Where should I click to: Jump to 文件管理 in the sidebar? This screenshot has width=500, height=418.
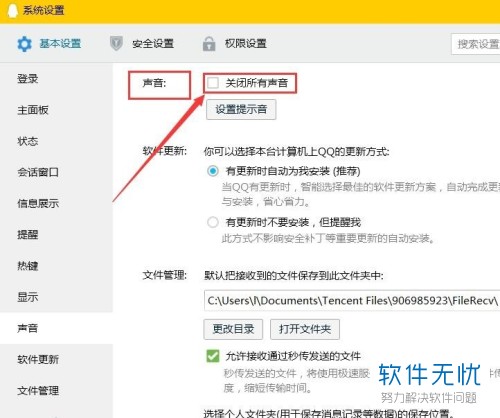pyautogui.click(x=38, y=390)
